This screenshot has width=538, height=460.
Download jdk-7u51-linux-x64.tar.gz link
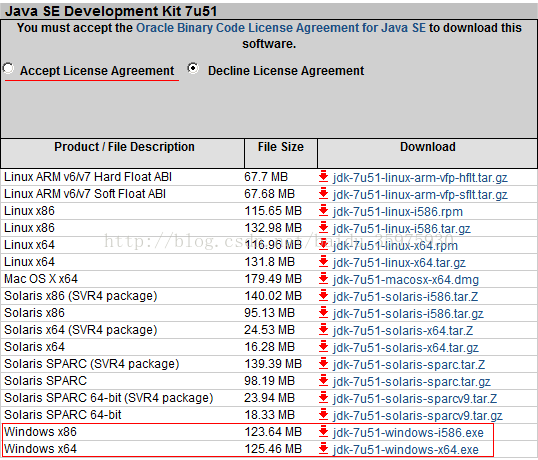399,263
